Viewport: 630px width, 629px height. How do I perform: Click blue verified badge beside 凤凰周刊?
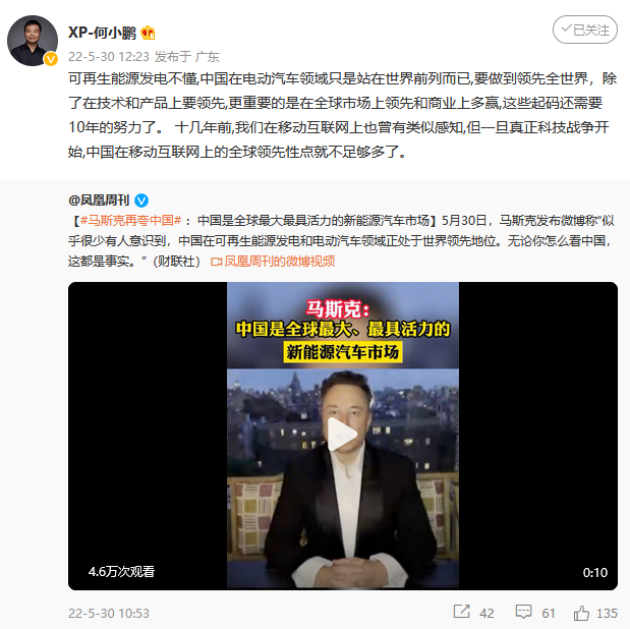coord(141,200)
